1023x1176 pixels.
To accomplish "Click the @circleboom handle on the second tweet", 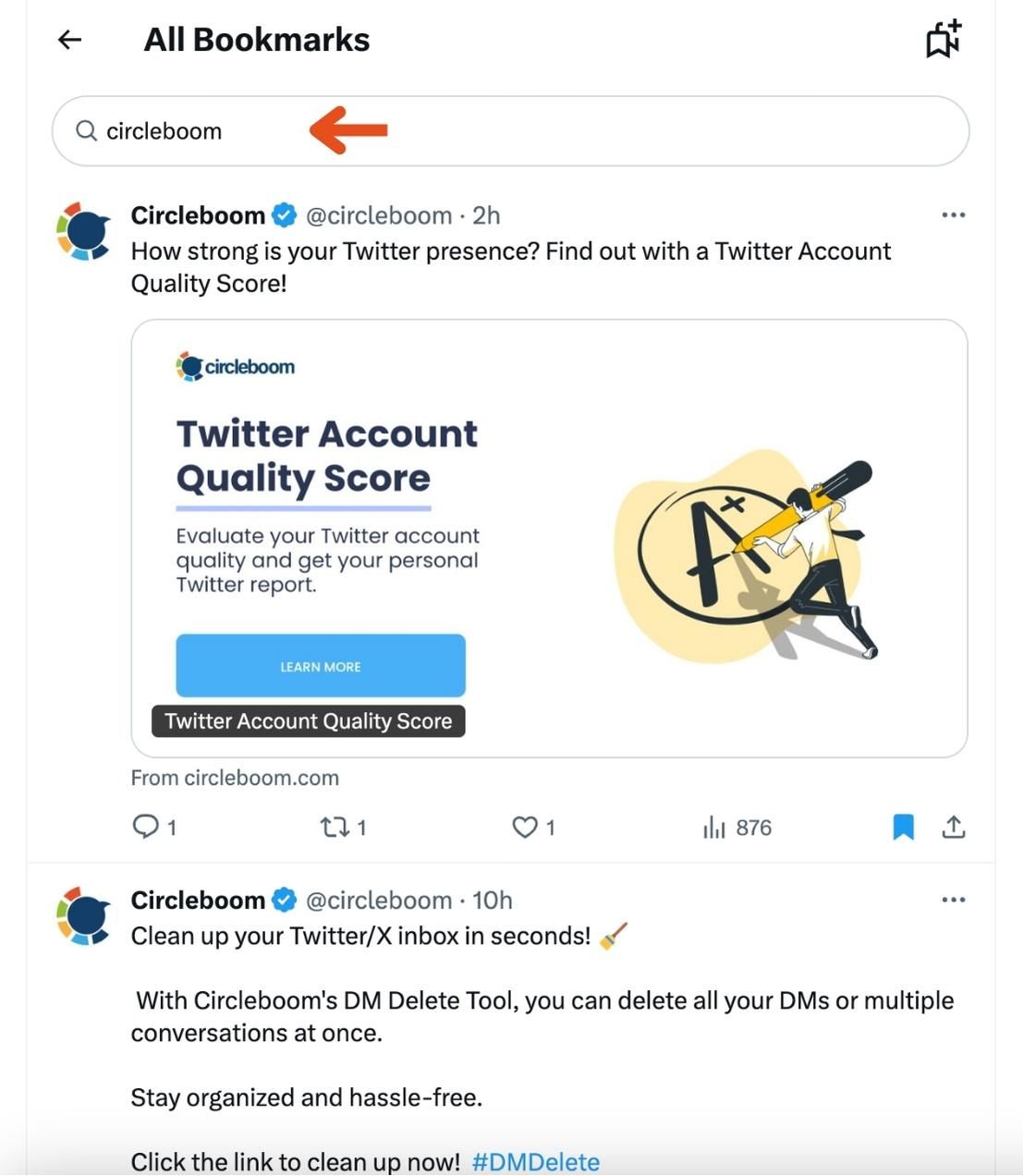I will (380, 899).
